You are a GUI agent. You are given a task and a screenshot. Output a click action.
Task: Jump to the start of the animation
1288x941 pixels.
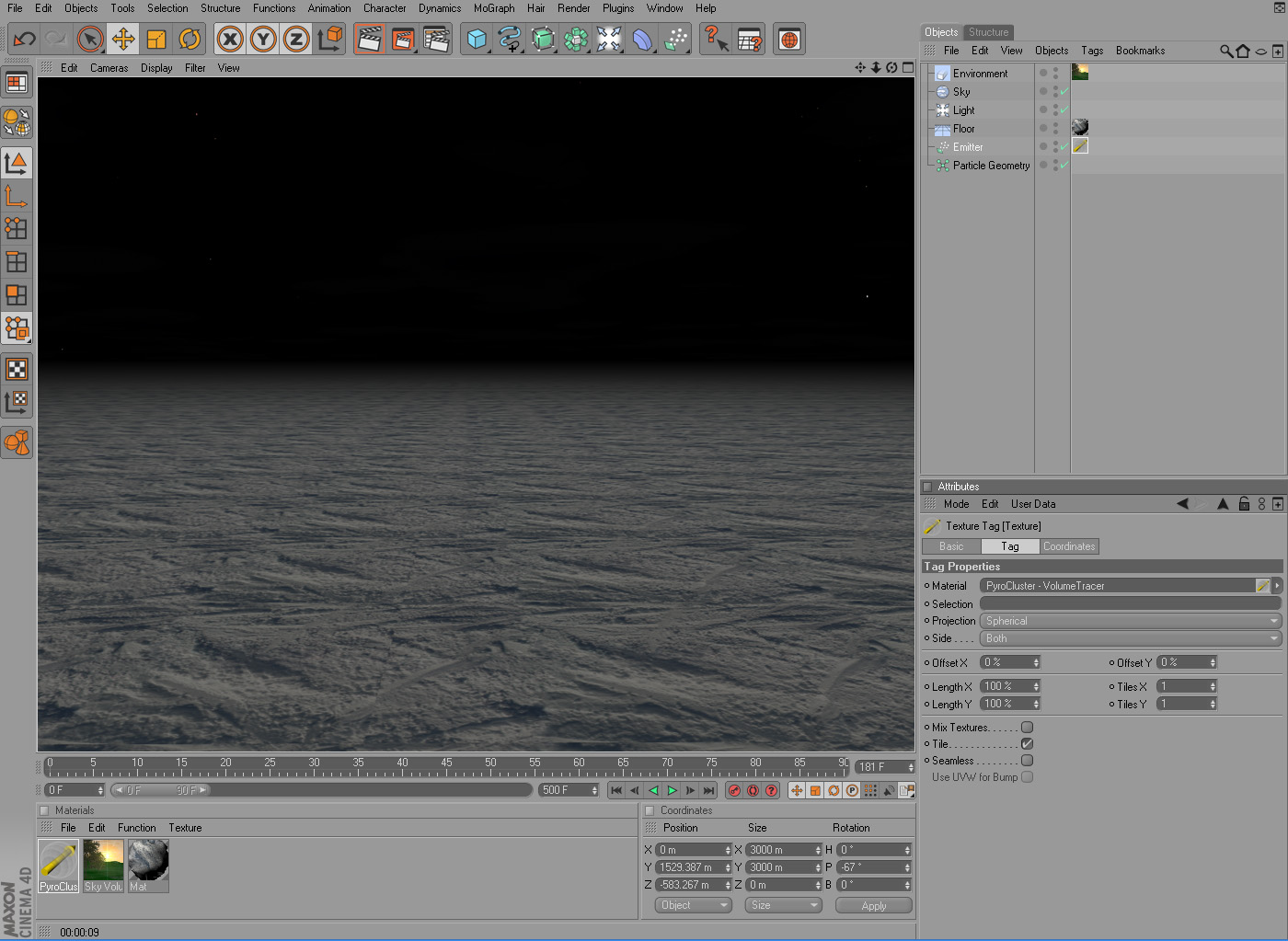tap(616, 790)
